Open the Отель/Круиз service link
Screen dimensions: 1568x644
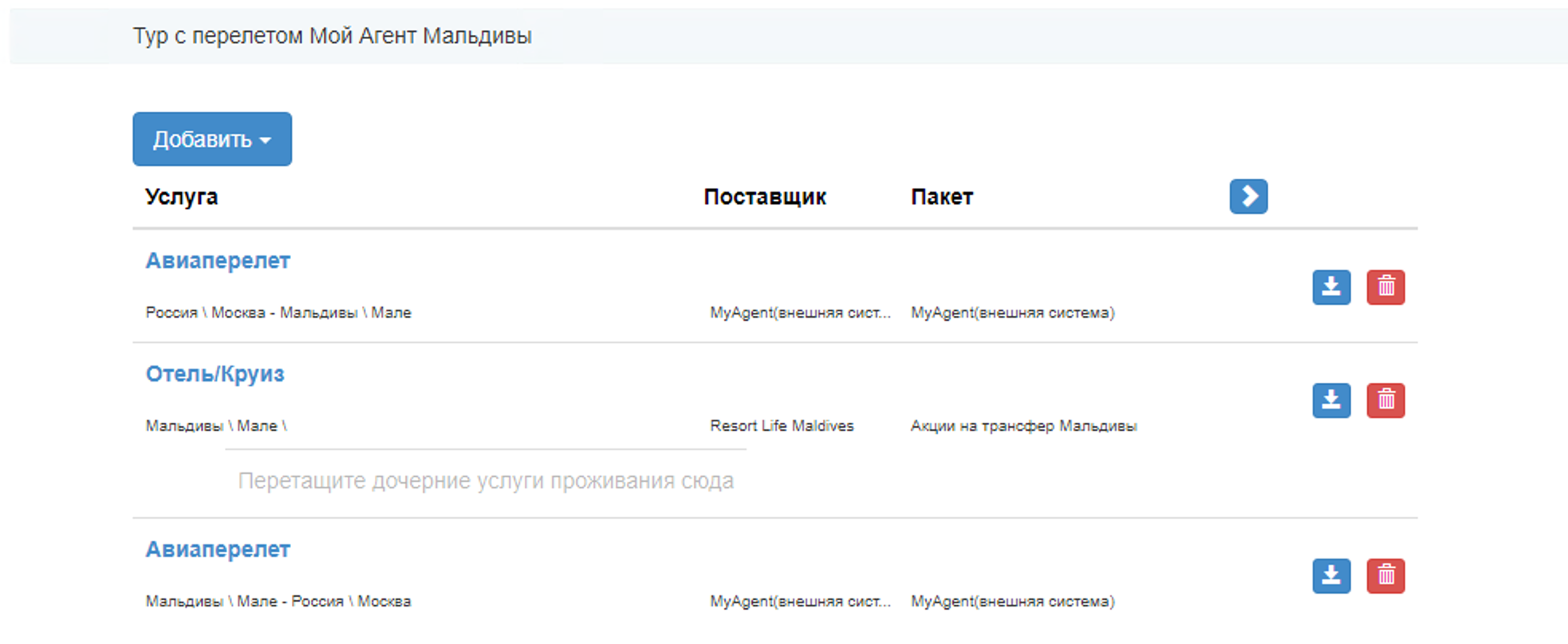tap(215, 374)
